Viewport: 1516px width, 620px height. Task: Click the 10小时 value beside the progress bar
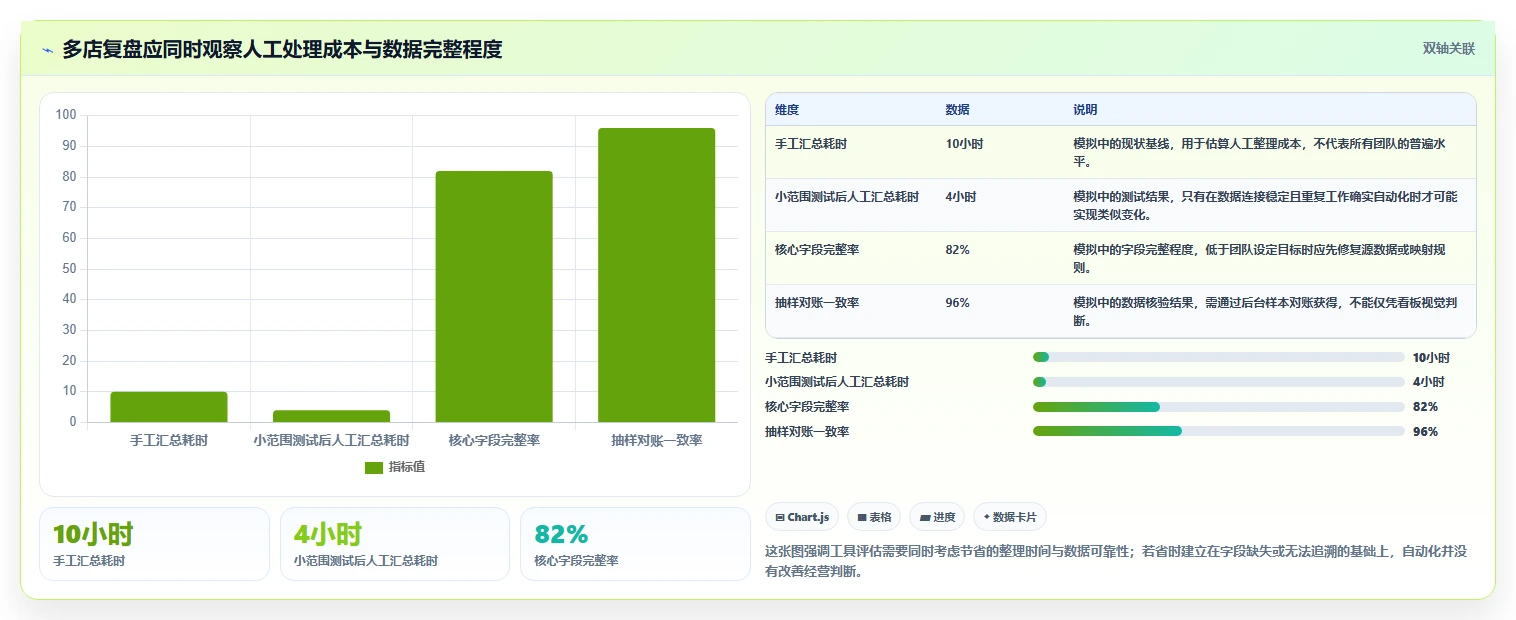[1431, 357]
